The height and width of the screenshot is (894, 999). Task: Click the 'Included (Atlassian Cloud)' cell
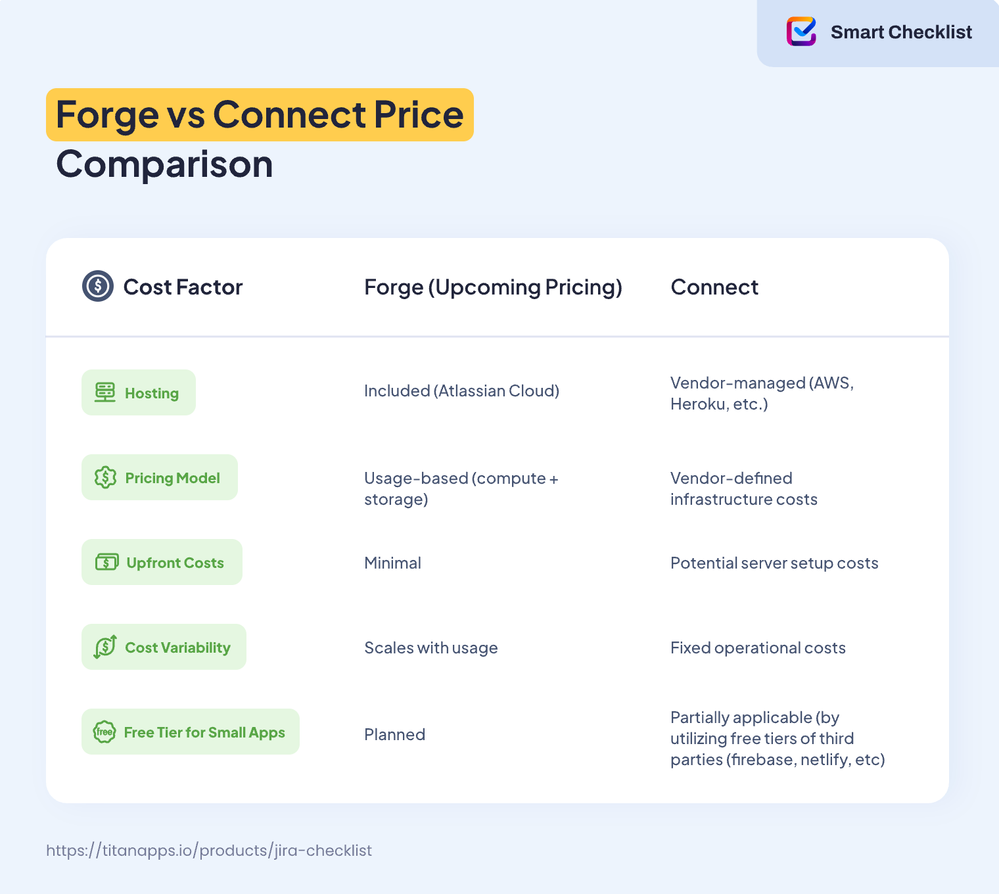[461, 391]
